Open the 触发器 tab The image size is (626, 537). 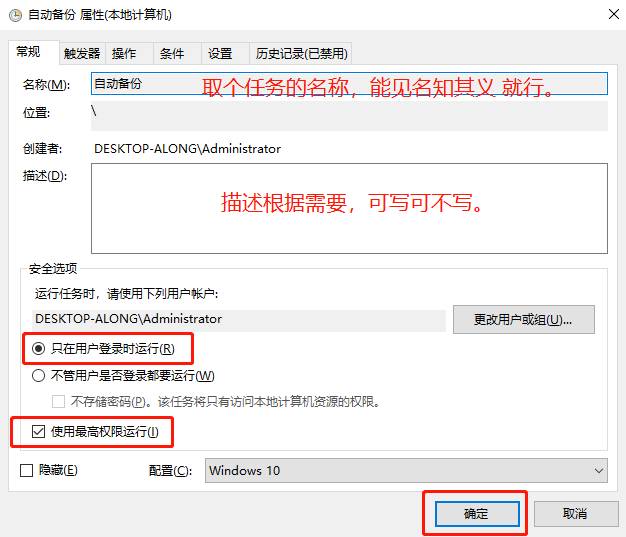click(82, 54)
